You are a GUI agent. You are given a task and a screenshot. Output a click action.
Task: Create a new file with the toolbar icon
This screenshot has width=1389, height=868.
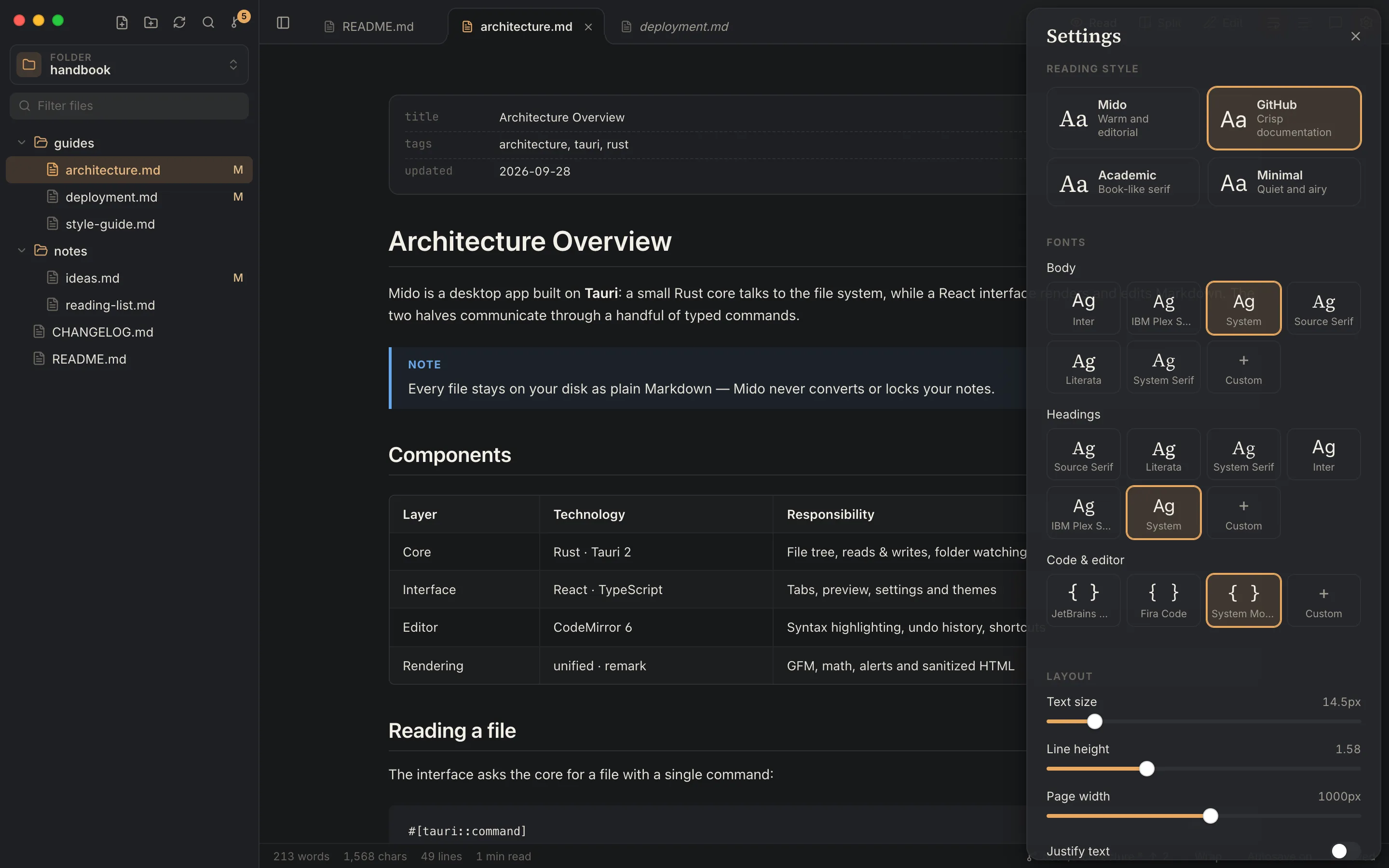122,22
